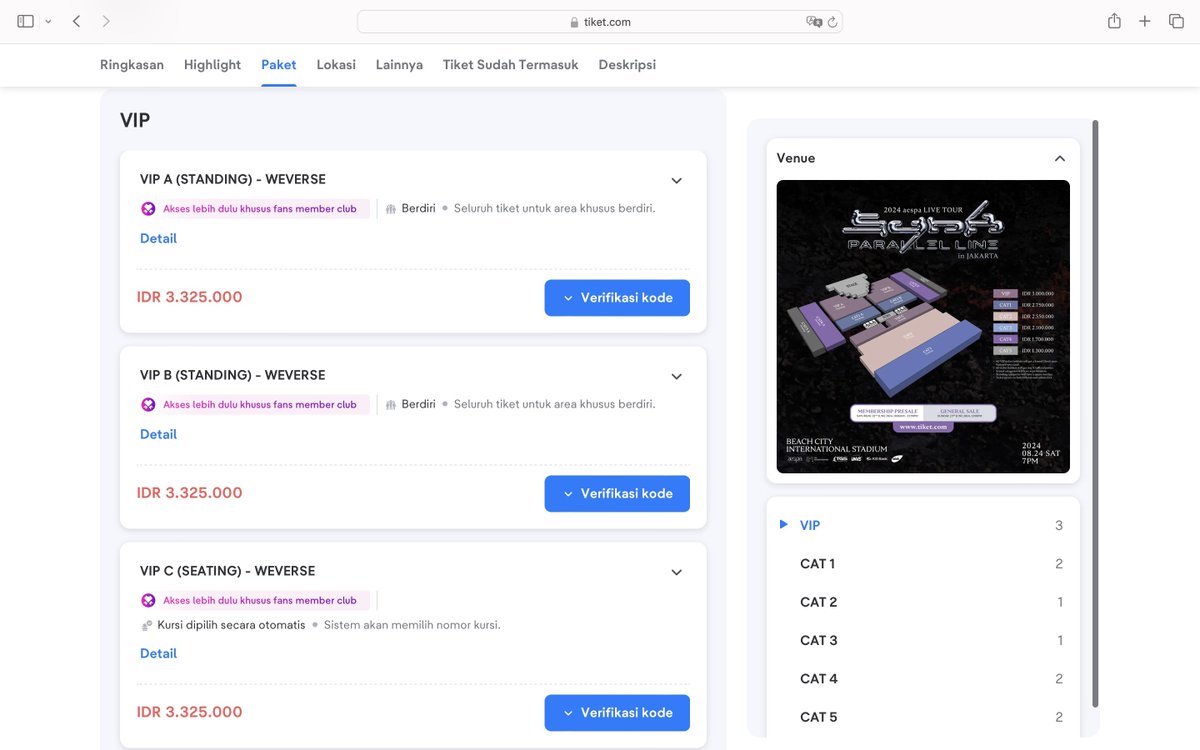
Task: Show the tab overview icon
Action: click(x=1176, y=21)
